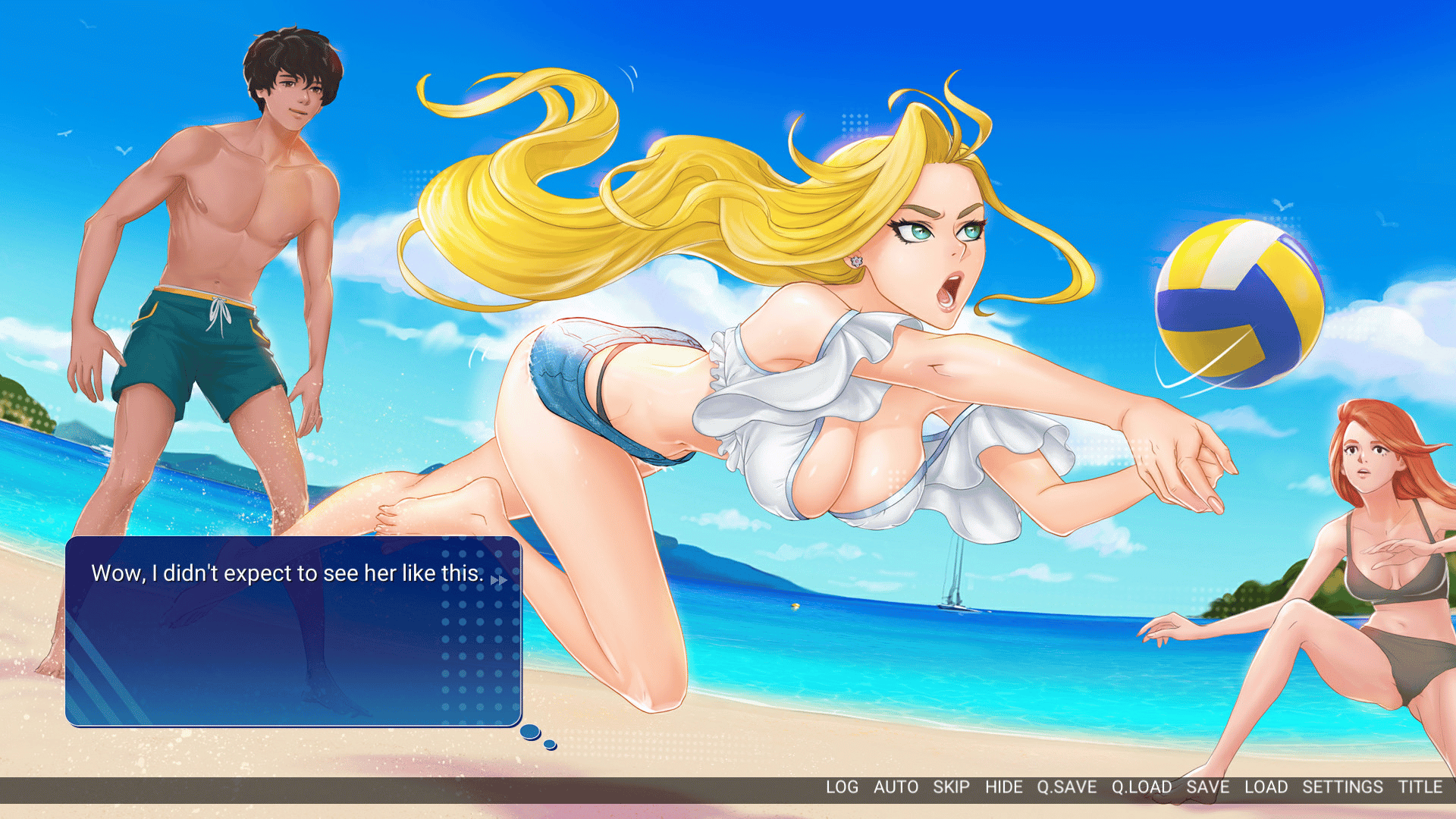Viewport: 1456px width, 819px height.
Task: Click the yellow and blue volleyball
Action: [1238, 303]
